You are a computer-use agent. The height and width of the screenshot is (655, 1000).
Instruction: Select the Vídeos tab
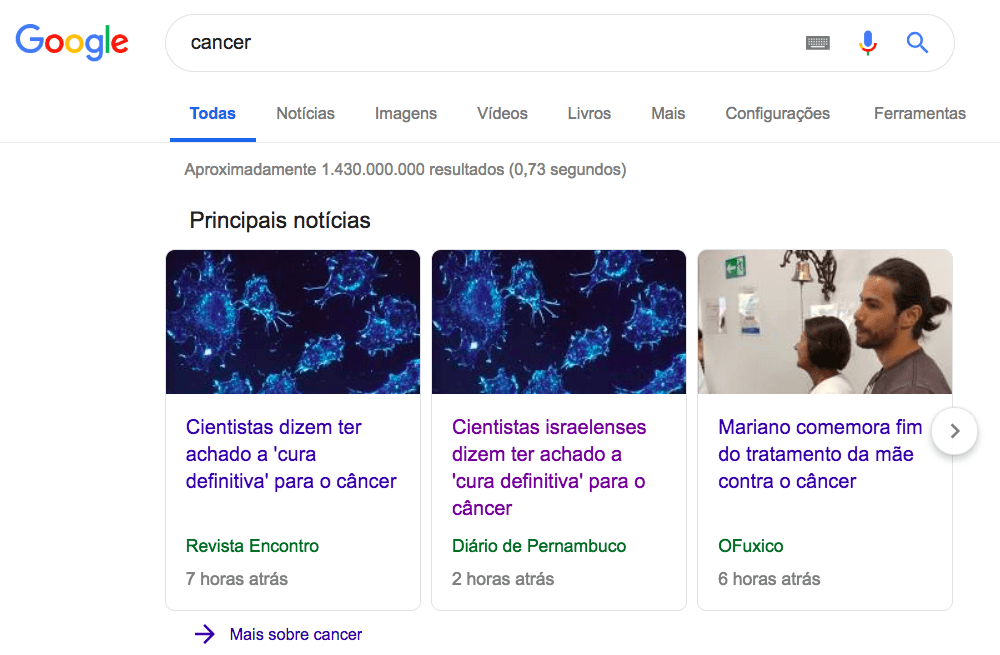click(x=502, y=113)
